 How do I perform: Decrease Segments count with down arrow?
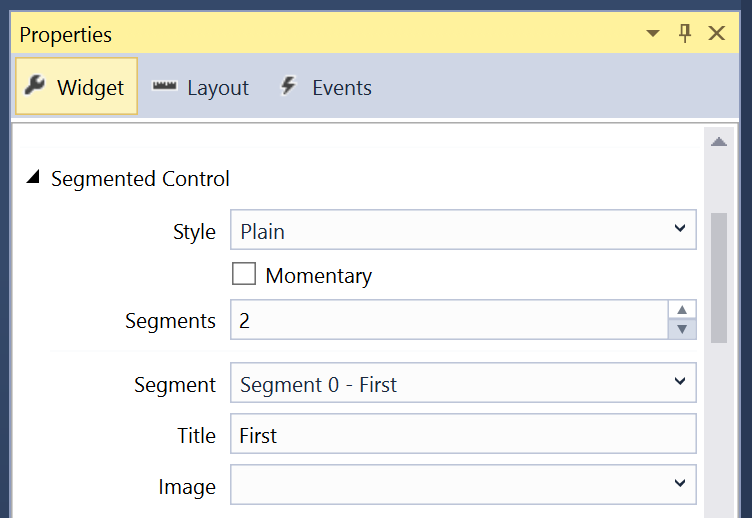682,329
